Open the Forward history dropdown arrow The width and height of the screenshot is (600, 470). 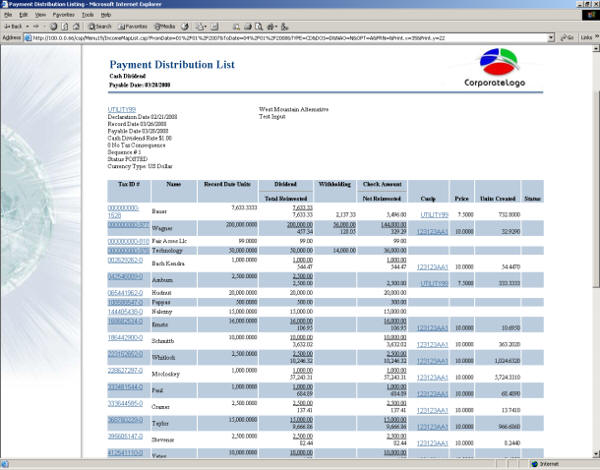coord(44,26)
